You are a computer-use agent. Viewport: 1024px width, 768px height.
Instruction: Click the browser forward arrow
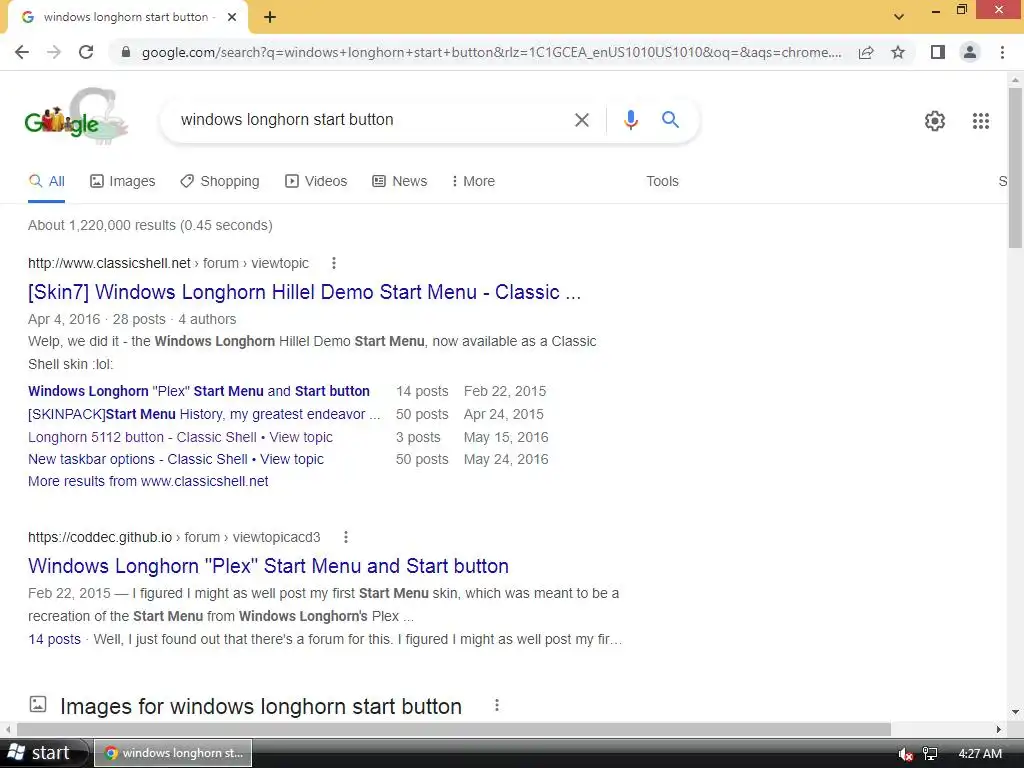click(x=54, y=52)
